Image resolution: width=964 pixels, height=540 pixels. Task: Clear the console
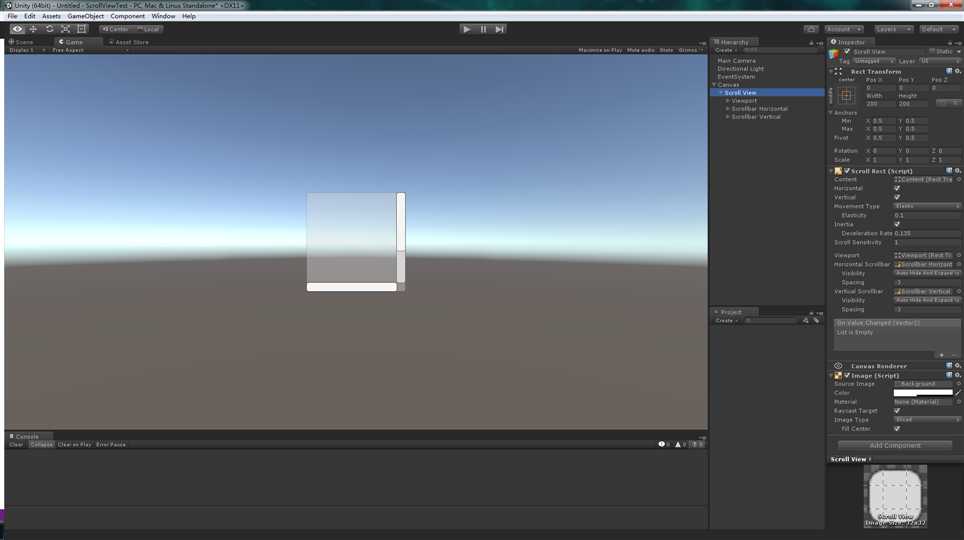pyautogui.click(x=16, y=445)
